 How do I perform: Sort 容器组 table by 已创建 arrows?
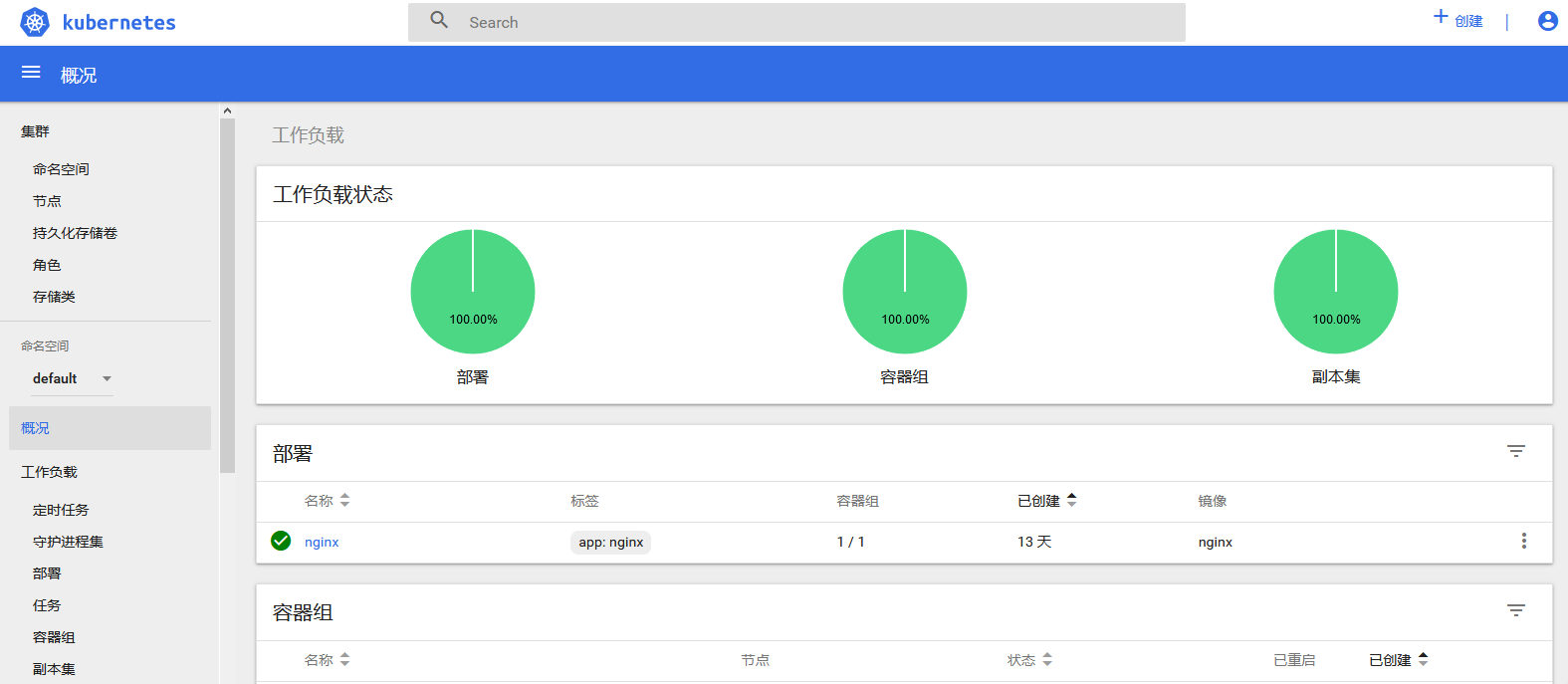(x=1424, y=659)
